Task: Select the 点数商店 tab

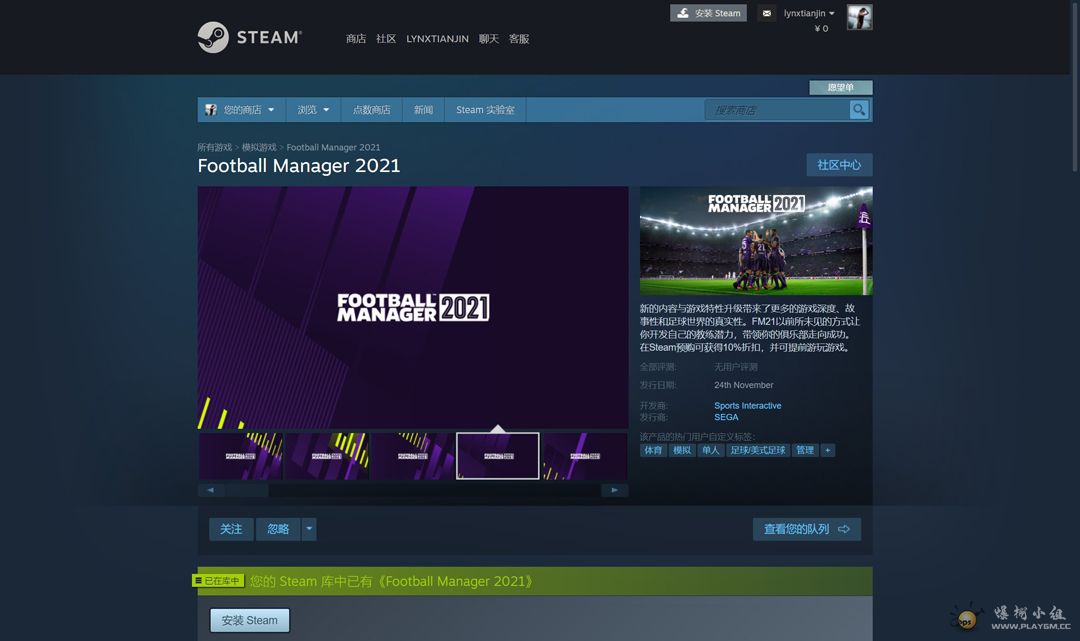Action: tap(371, 109)
